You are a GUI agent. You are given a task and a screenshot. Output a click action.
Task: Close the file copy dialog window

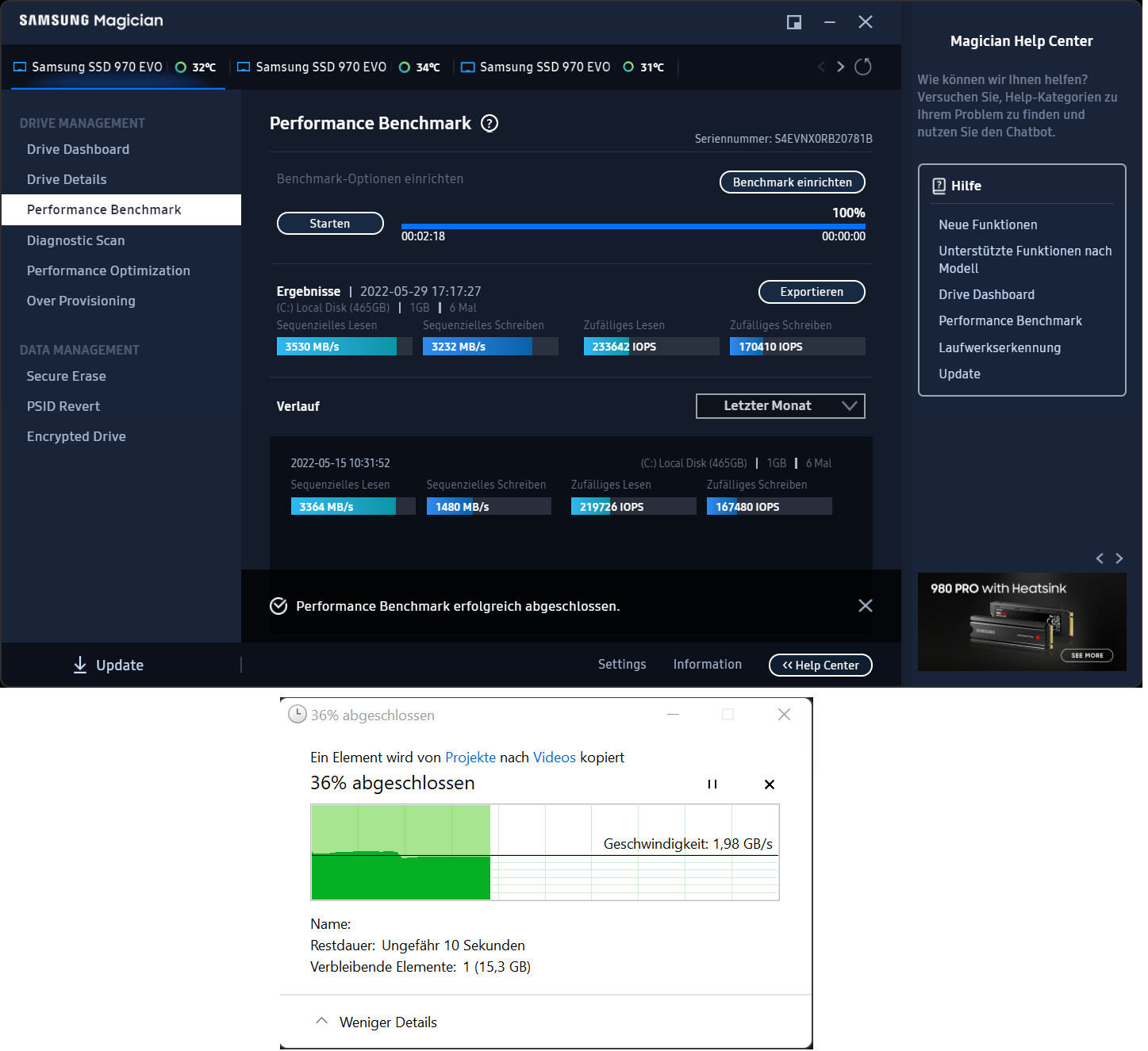click(x=784, y=715)
